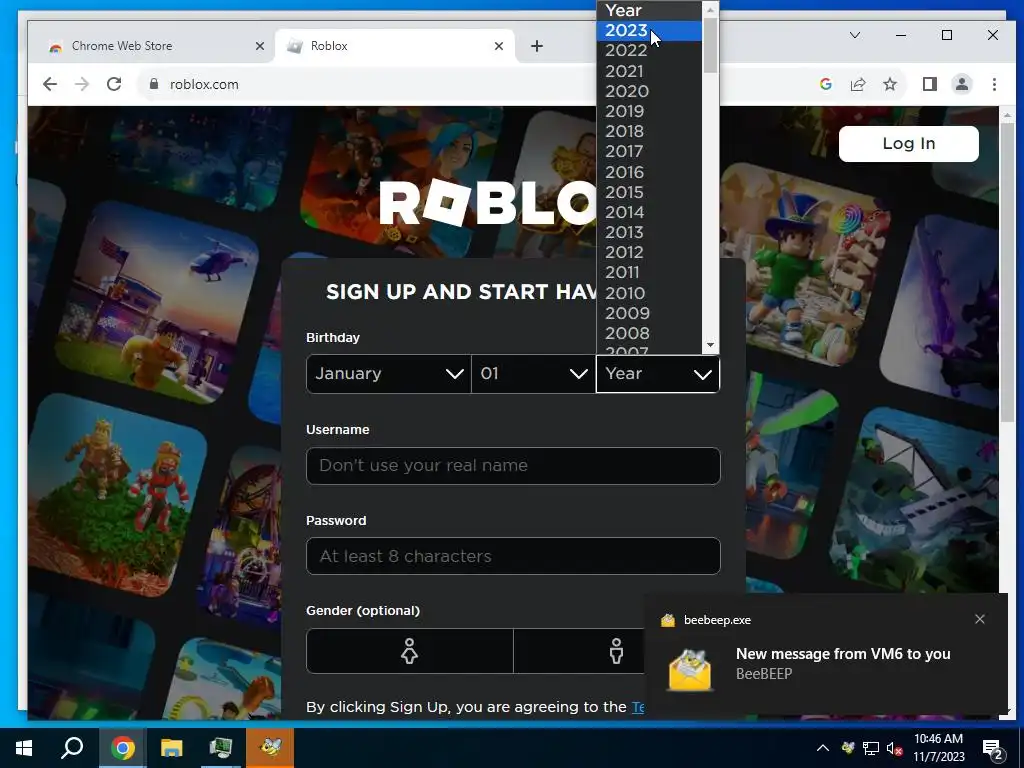Click the Chrome taskbar icon
Viewport: 1024px width, 768px height.
[x=123, y=748]
